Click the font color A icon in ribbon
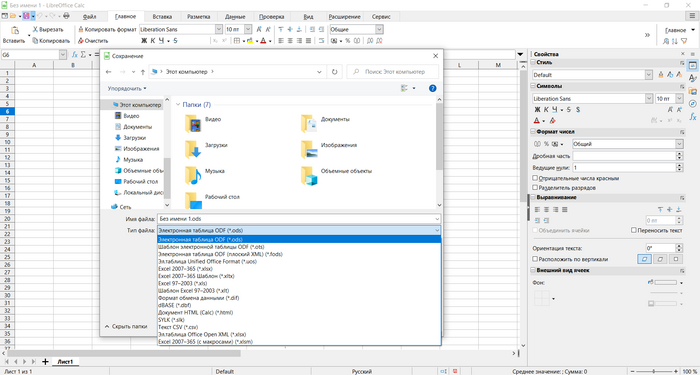Image resolution: width=700 pixels, height=375 pixels. click(263, 41)
